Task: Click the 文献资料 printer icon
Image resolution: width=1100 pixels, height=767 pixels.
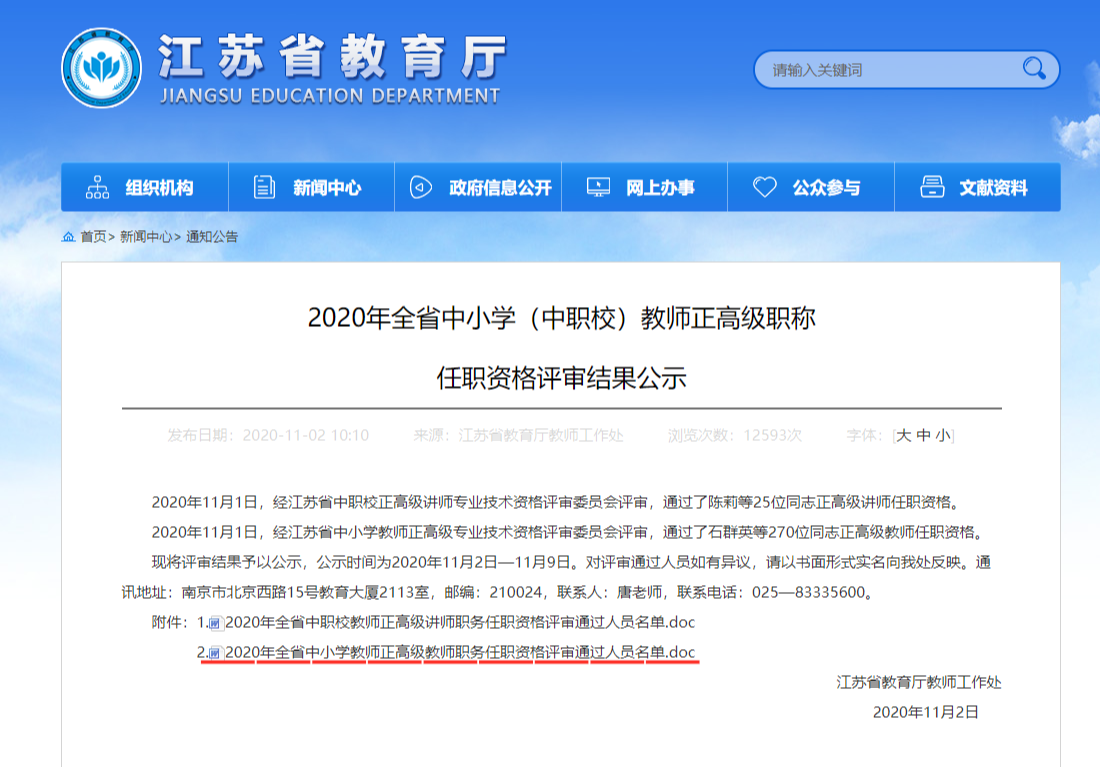Action: pos(932,187)
